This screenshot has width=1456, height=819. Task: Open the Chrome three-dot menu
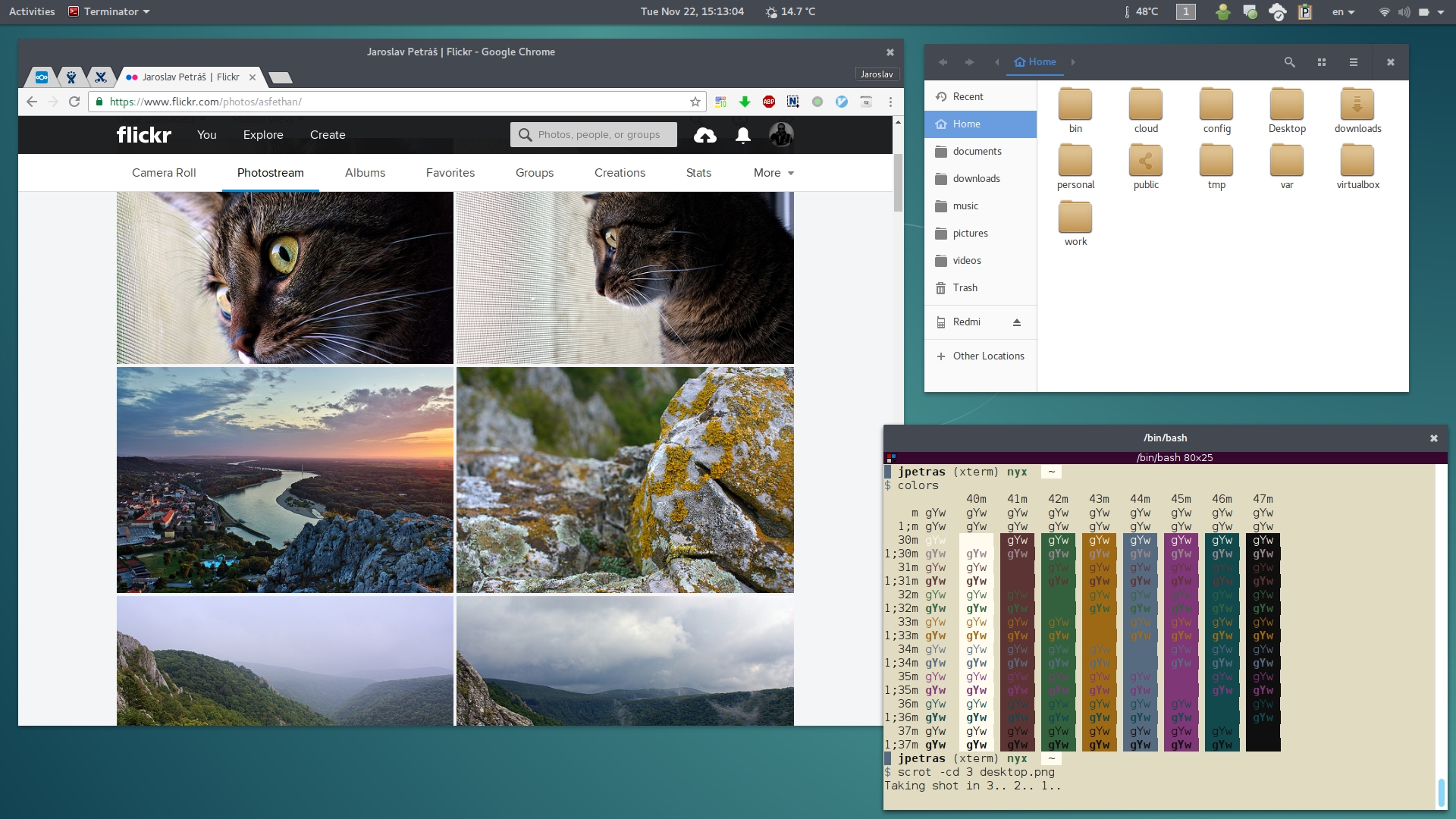point(890,102)
